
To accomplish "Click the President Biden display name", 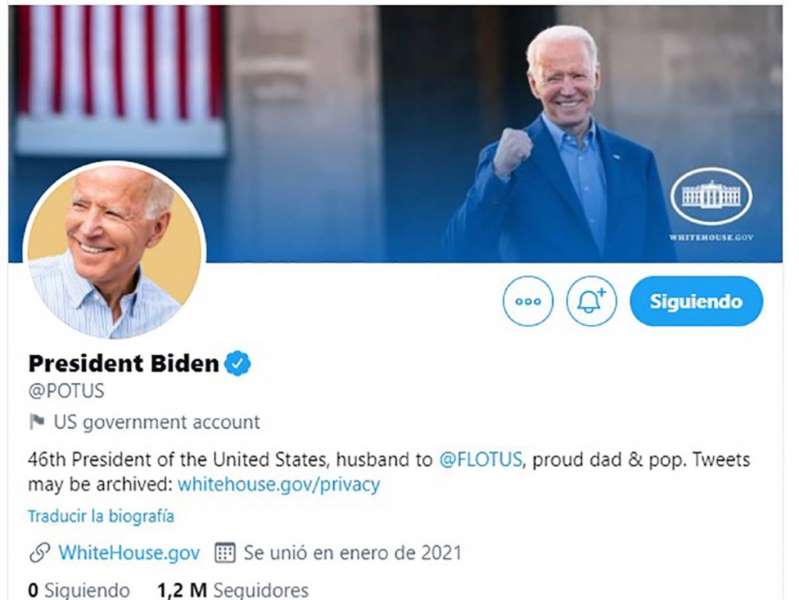I will 123,363.
